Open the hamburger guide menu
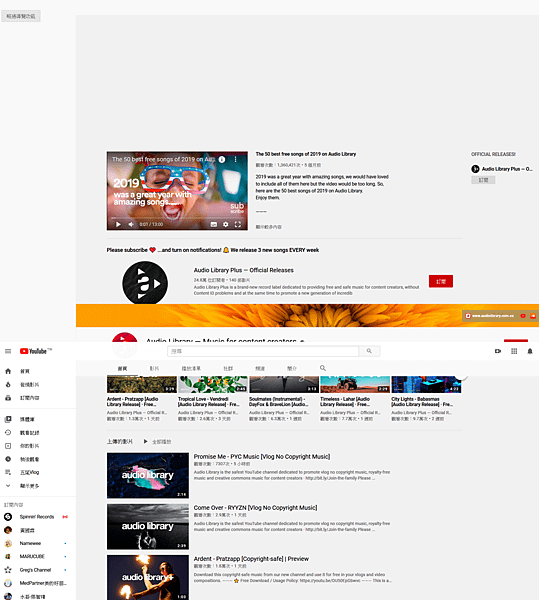 (8, 351)
